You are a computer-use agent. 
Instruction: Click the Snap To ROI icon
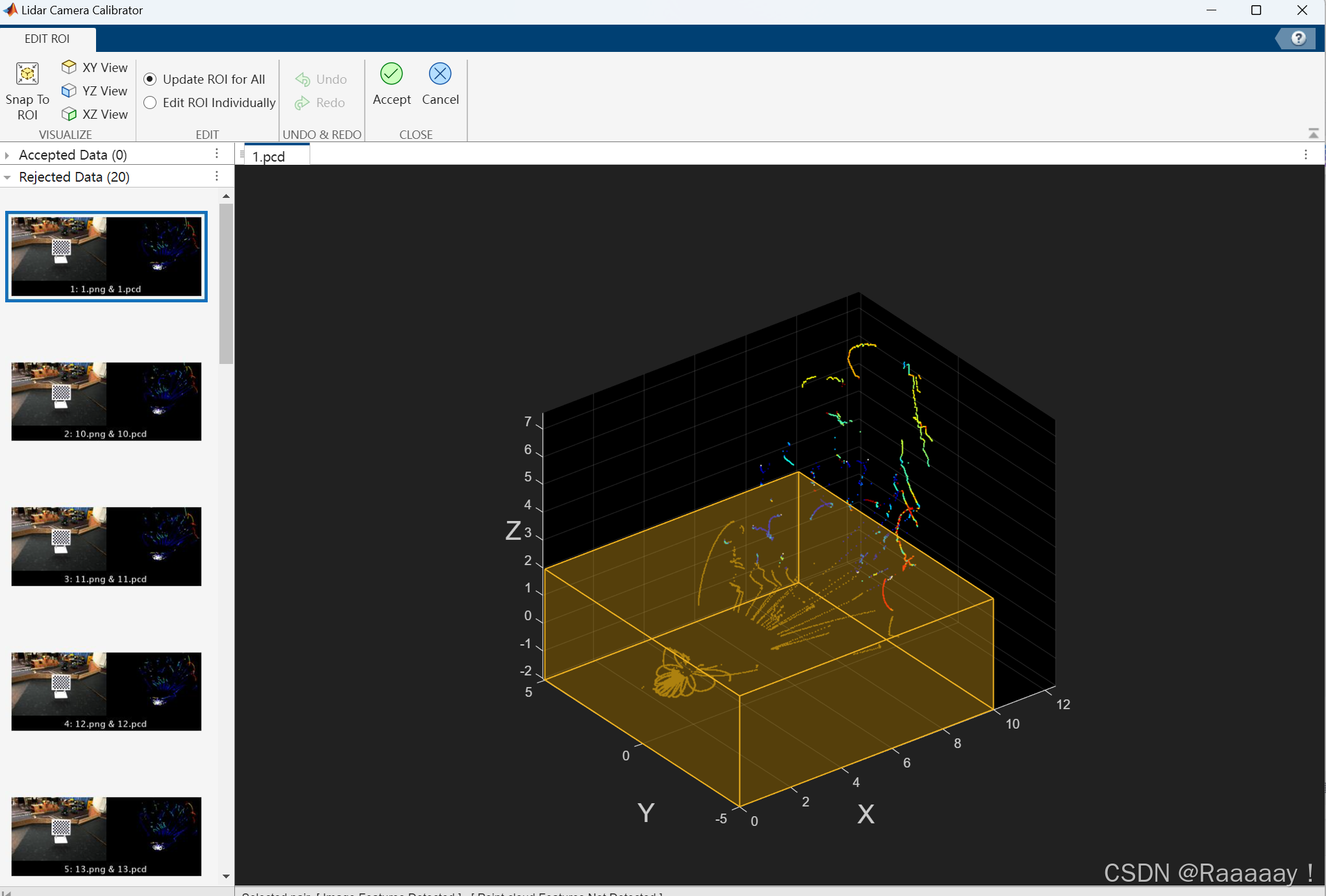coord(27,74)
